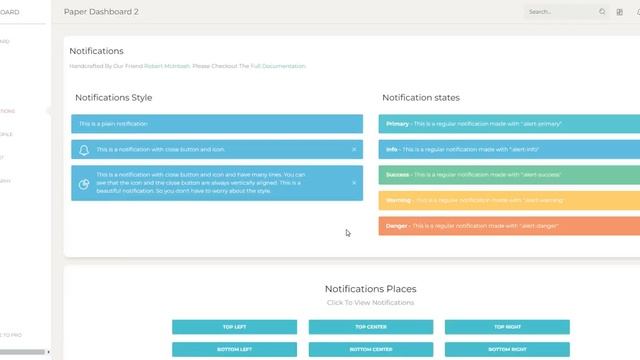Close the multi-line notification alert
The image size is (640, 360).
pyautogui.click(x=354, y=183)
